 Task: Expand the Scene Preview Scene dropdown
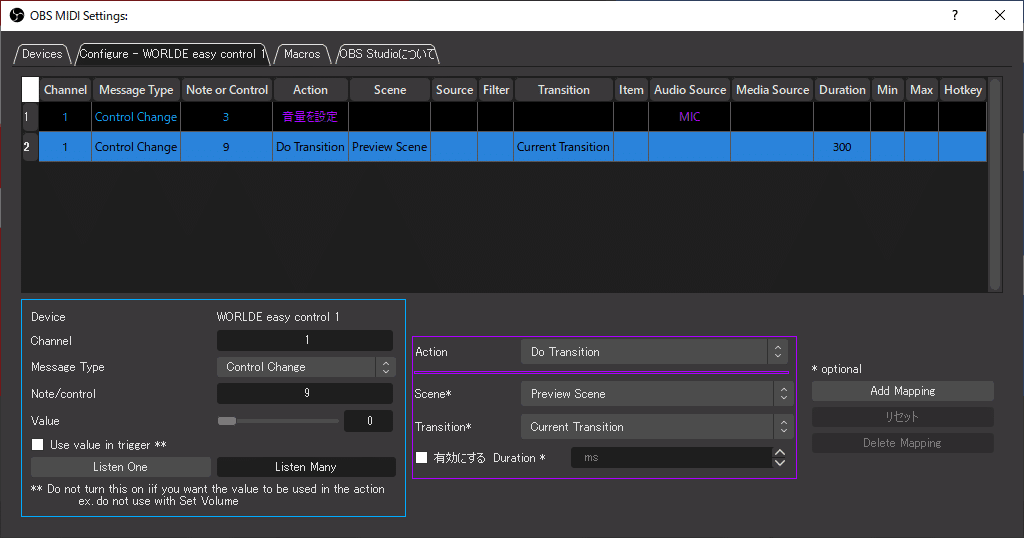[657, 394]
